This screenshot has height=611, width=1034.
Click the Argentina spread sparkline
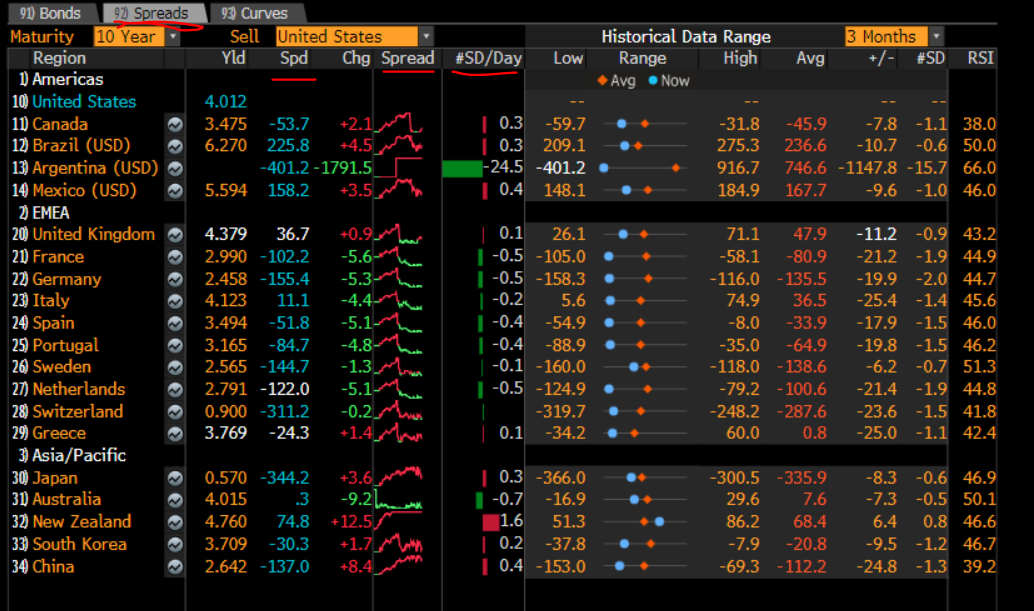tap(398, 168)
